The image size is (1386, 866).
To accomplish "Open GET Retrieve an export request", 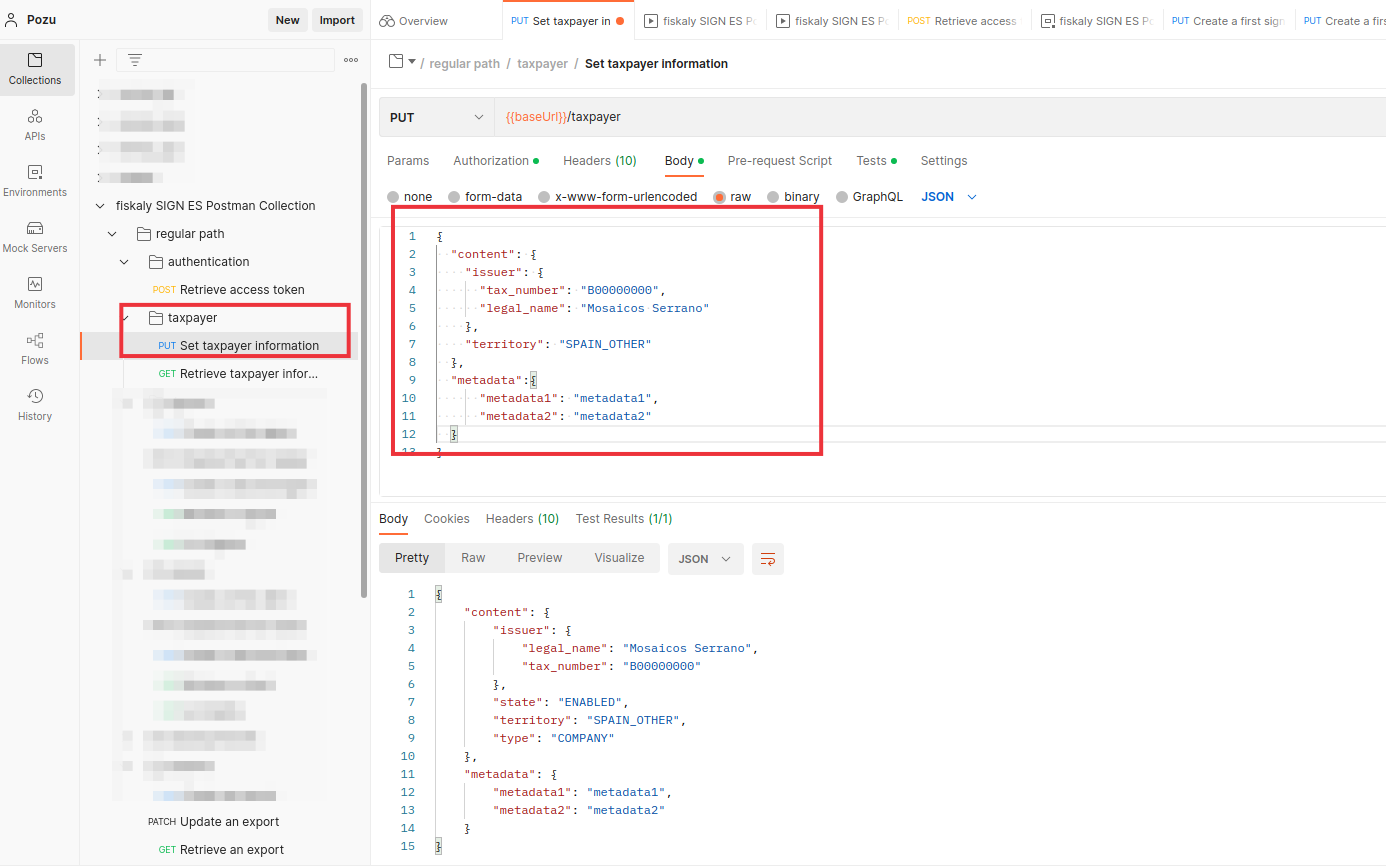I will pyautogui.click(x=221, y=850).
